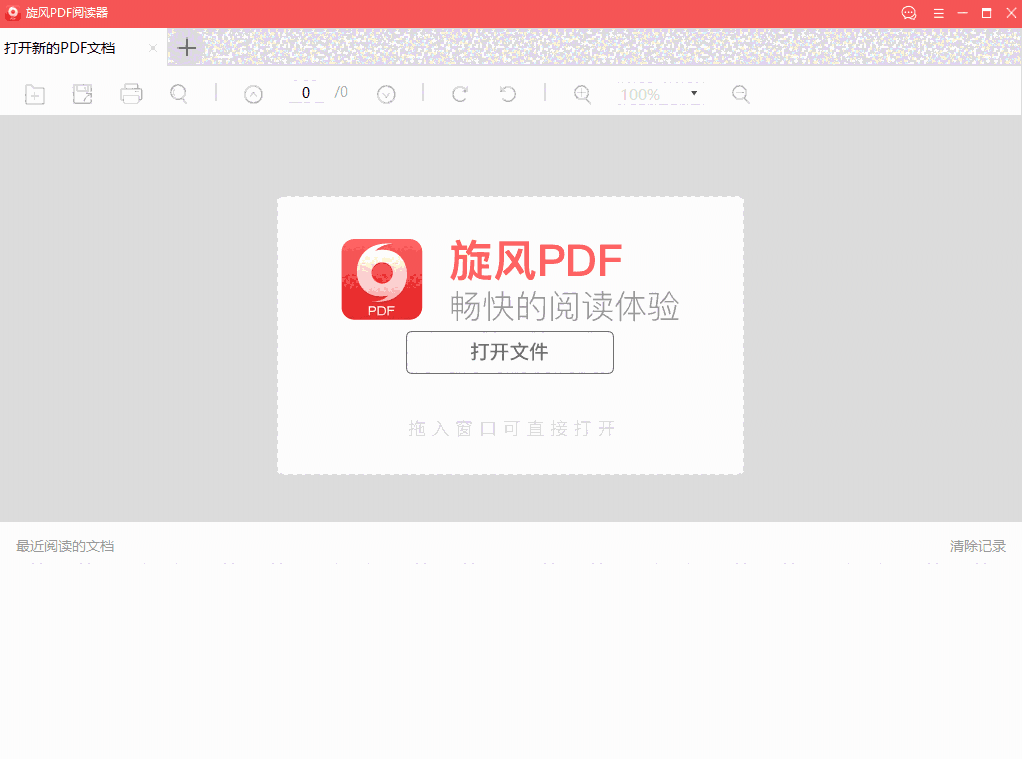Expand the zoom percentage dropdown
The image size is (1022, 759).
tap(694, 93)
